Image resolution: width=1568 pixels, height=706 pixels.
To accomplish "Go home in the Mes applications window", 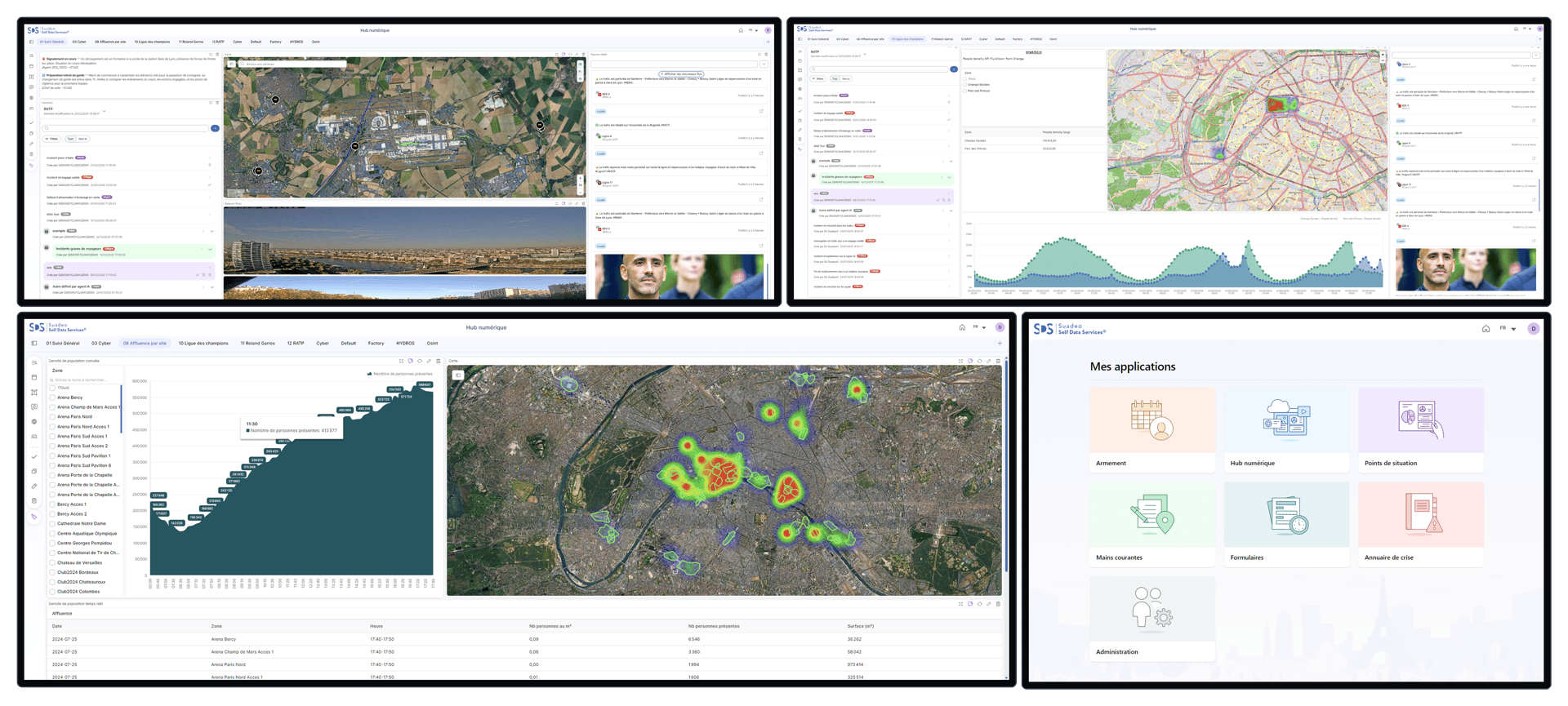I will point(1486,329).
